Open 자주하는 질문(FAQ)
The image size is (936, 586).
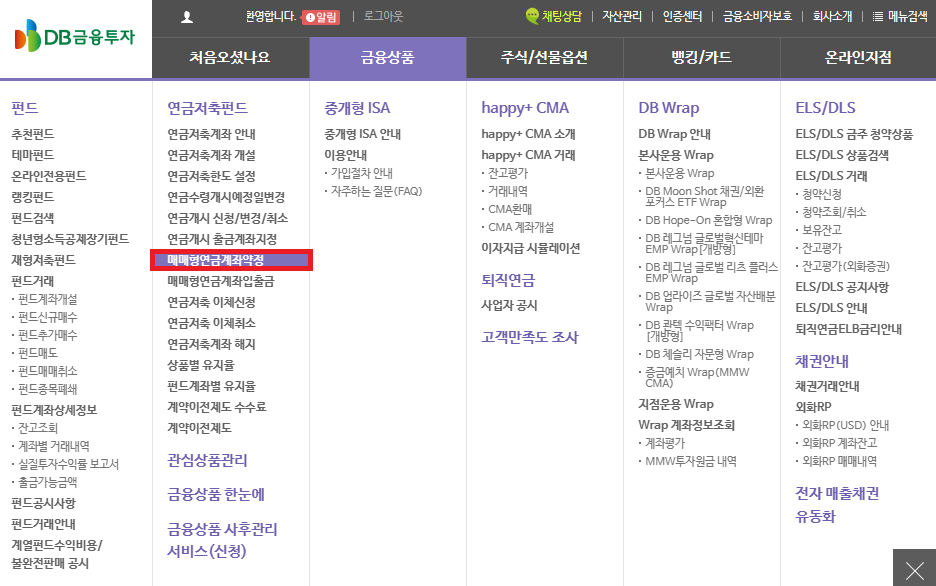tap(377, 191)
